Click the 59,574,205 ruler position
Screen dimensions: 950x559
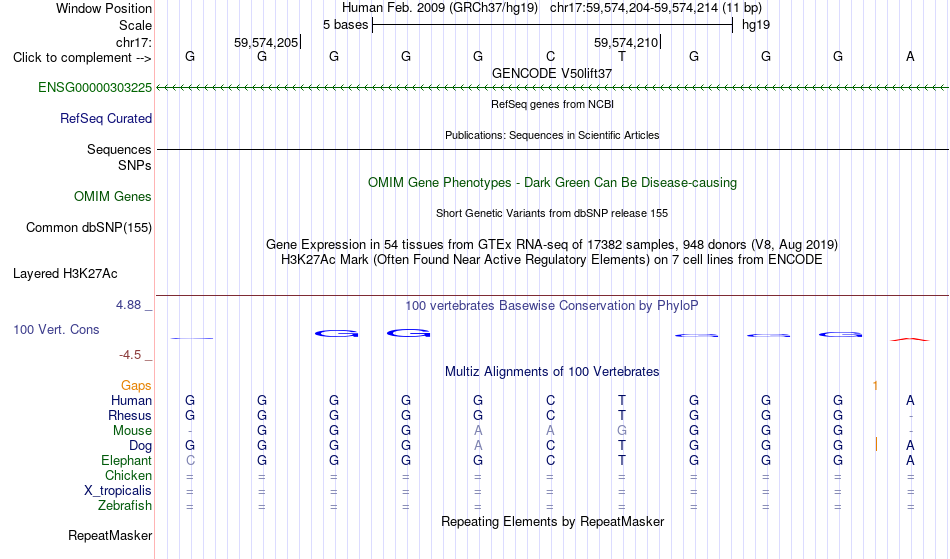coord(266,42)
